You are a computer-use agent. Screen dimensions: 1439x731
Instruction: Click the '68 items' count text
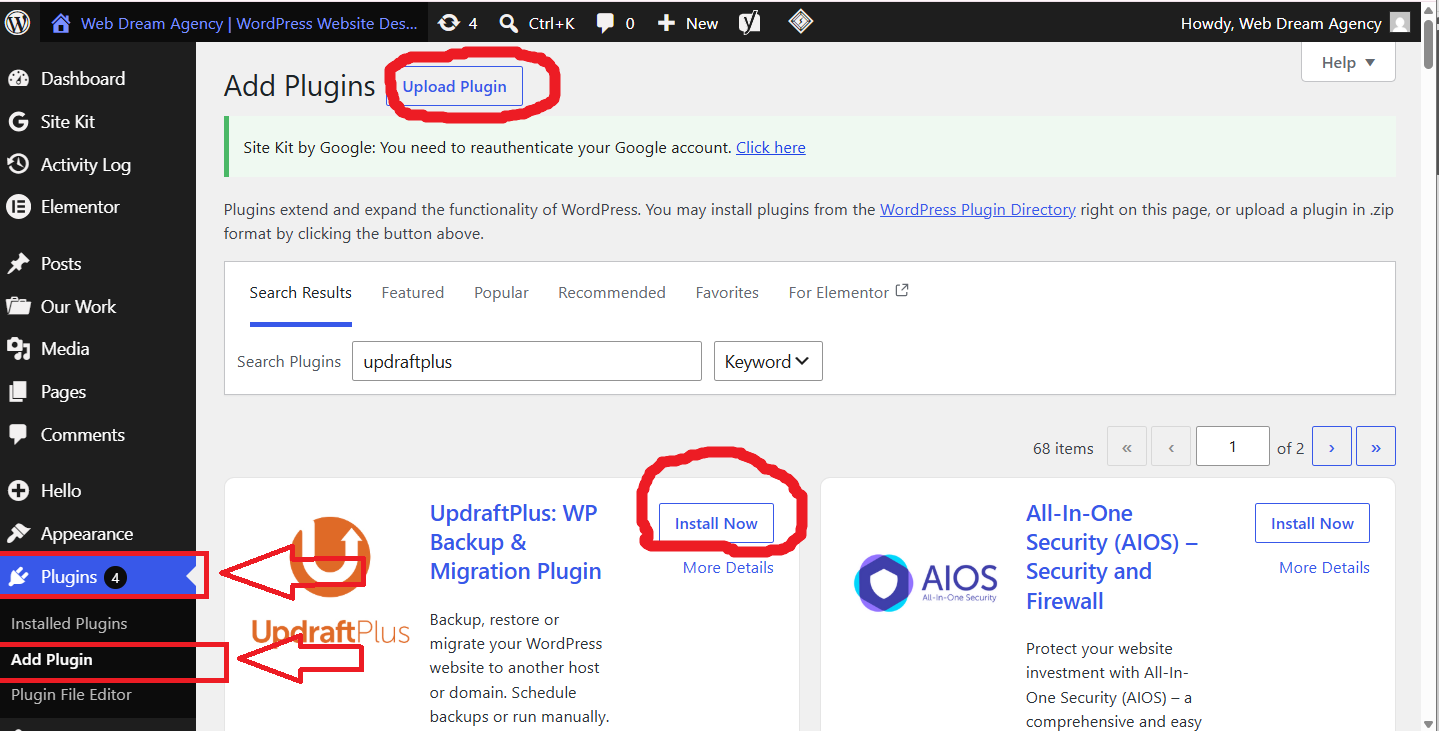click(1063, 448)
